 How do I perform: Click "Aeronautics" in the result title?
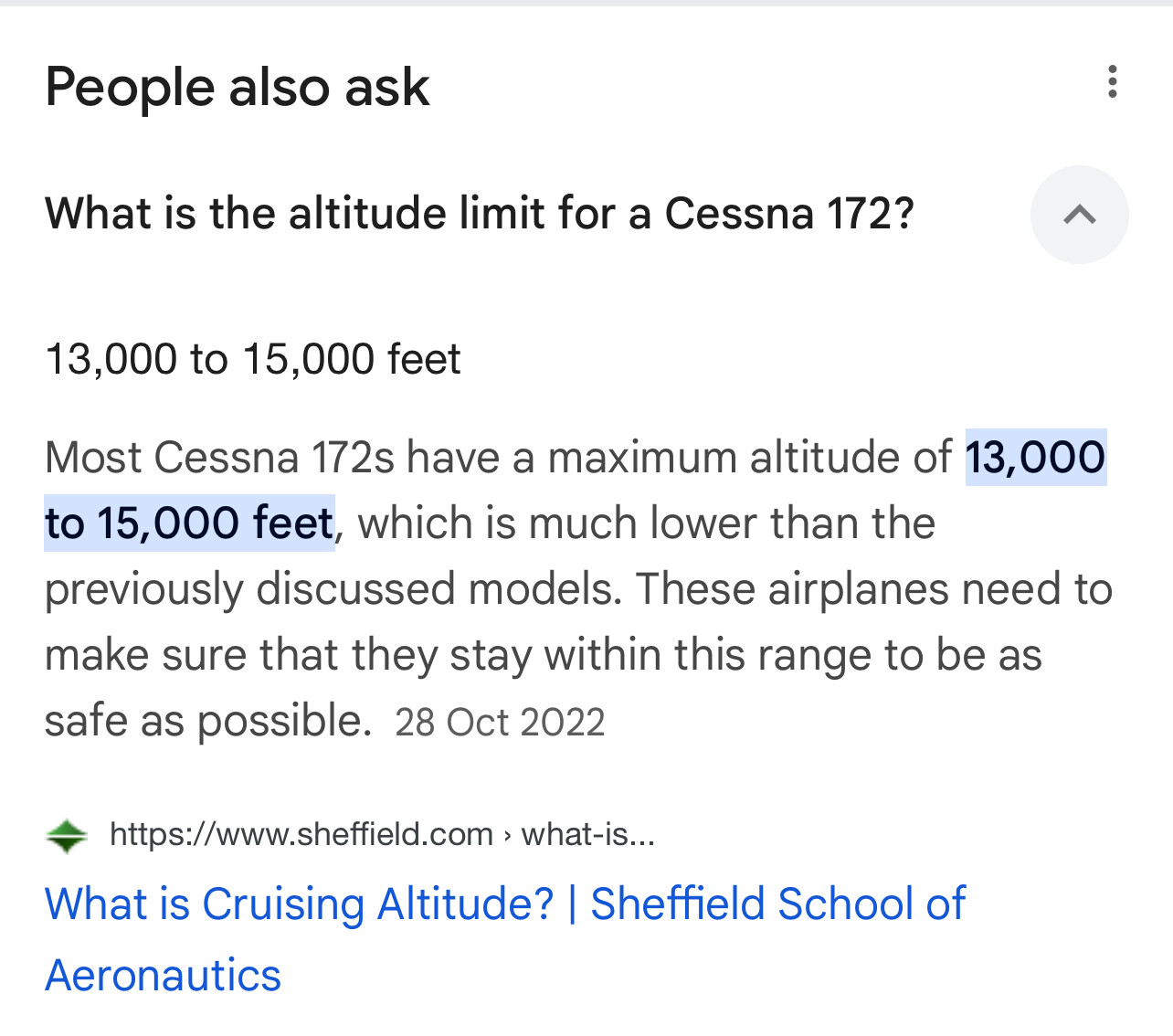(x=164, y=975)
